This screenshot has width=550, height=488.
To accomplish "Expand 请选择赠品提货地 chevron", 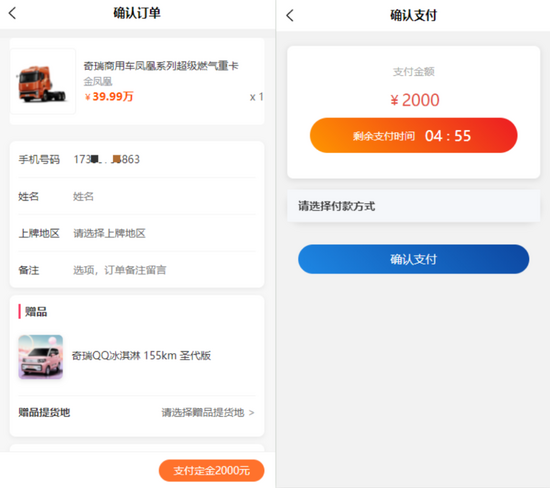I will point(251,413).
